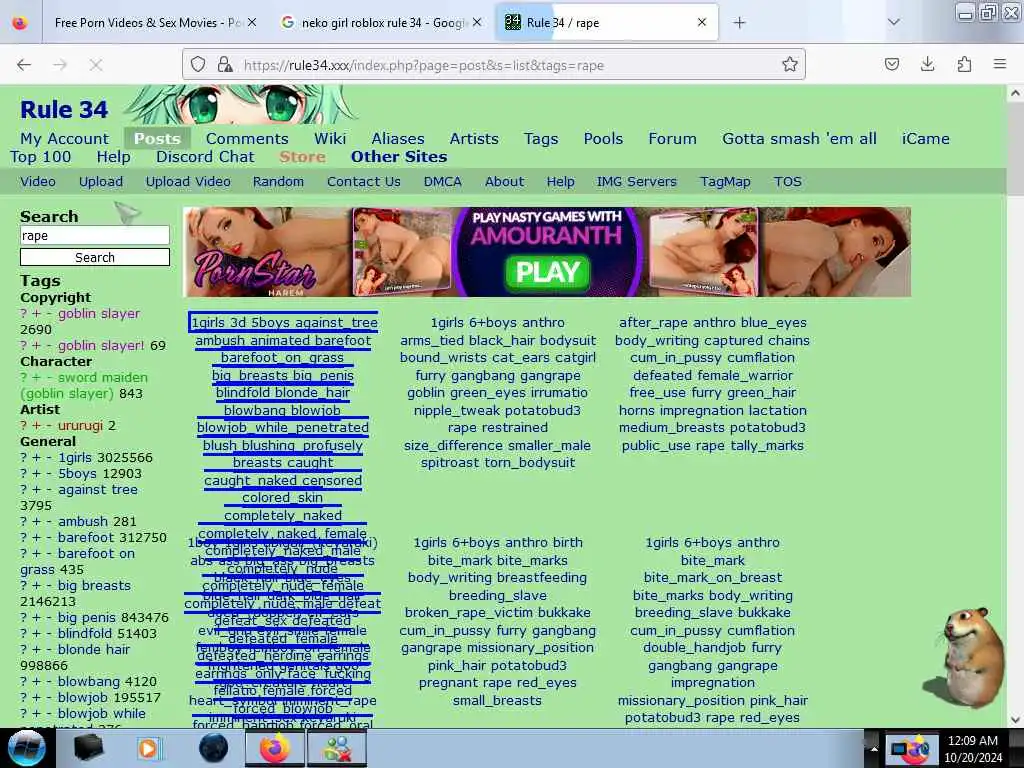Viewport: 1024px width, 768px height.
Task: Click the green PLAY button in banner ad
Action: (547, 272)
